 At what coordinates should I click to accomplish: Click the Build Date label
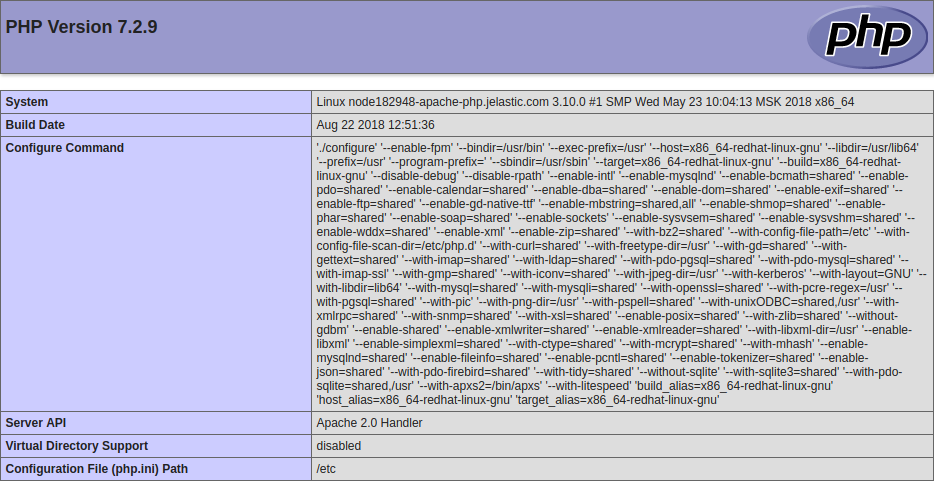35,125
